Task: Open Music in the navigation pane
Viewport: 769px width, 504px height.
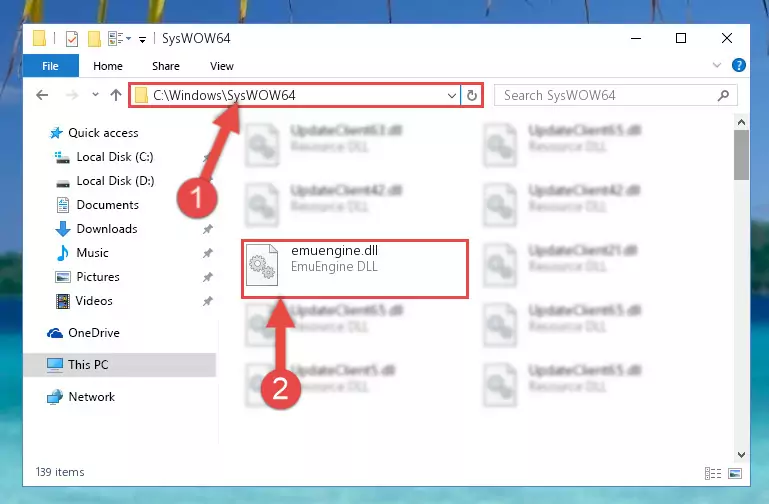Action: [x=92, y=253]
